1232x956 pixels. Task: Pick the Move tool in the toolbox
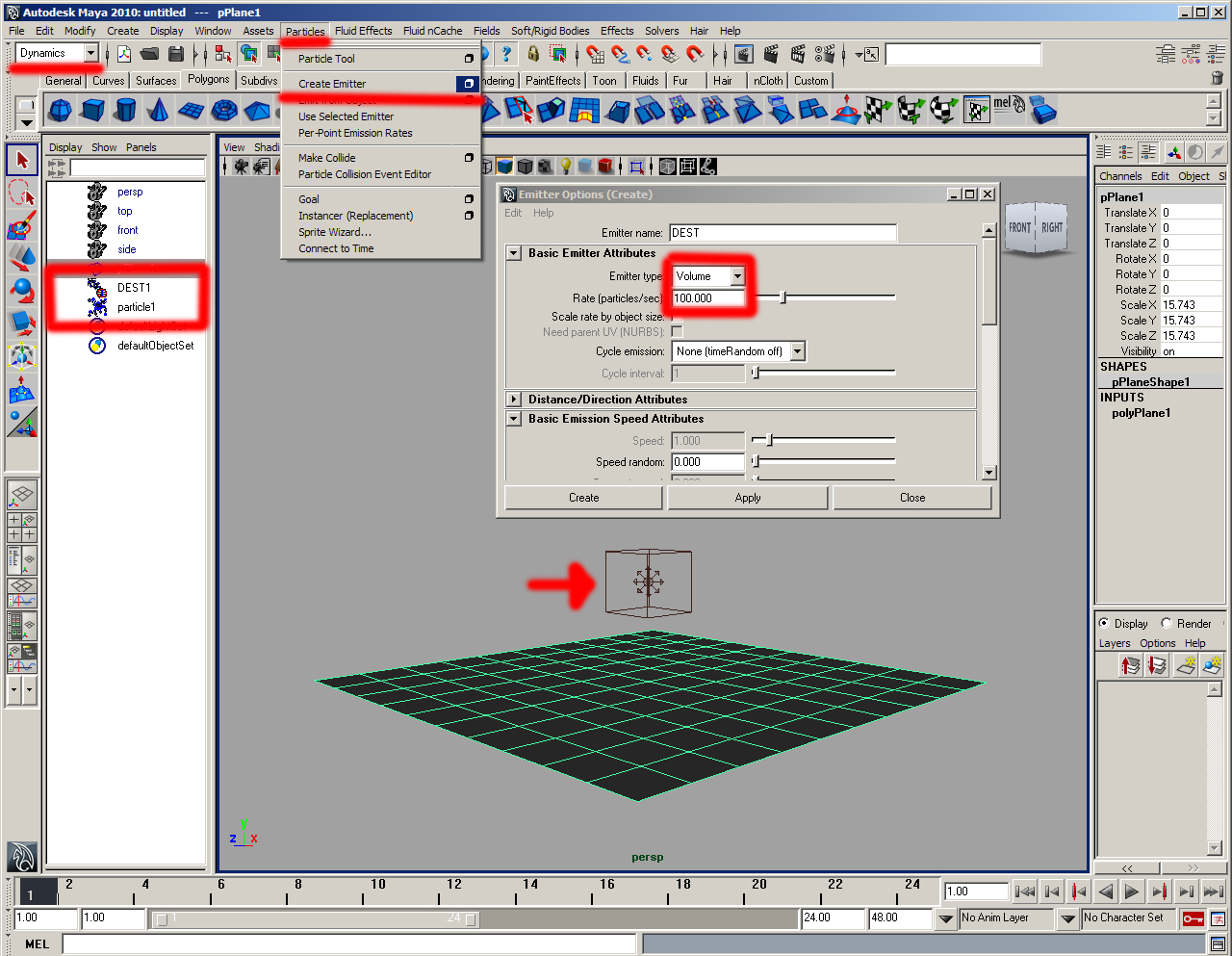point(22,258)
